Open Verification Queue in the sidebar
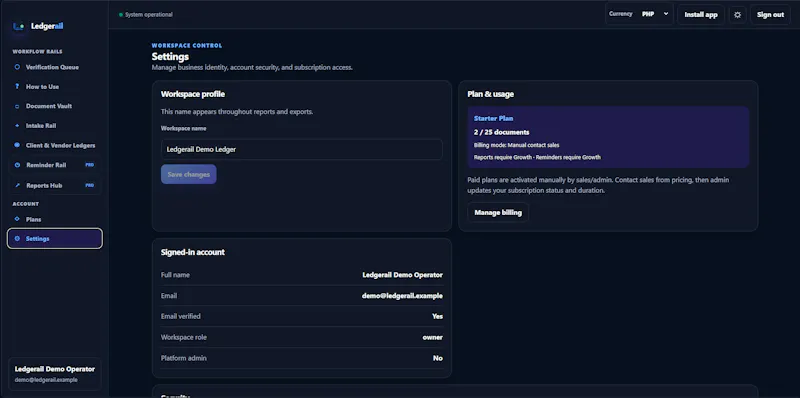Screen dimensions: 800x398 click(55, 67)
